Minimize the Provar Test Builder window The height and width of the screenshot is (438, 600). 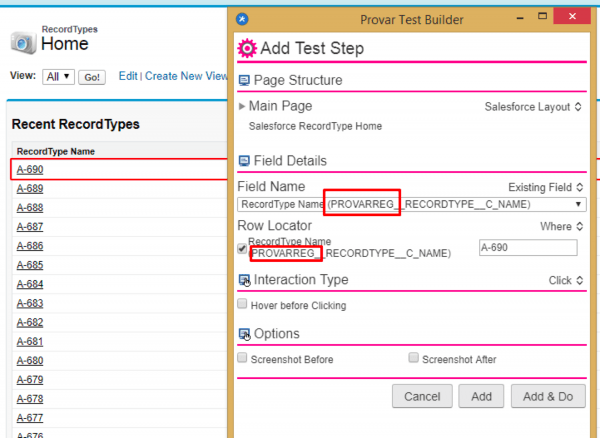pyautogui.click(x=520, y=18)
